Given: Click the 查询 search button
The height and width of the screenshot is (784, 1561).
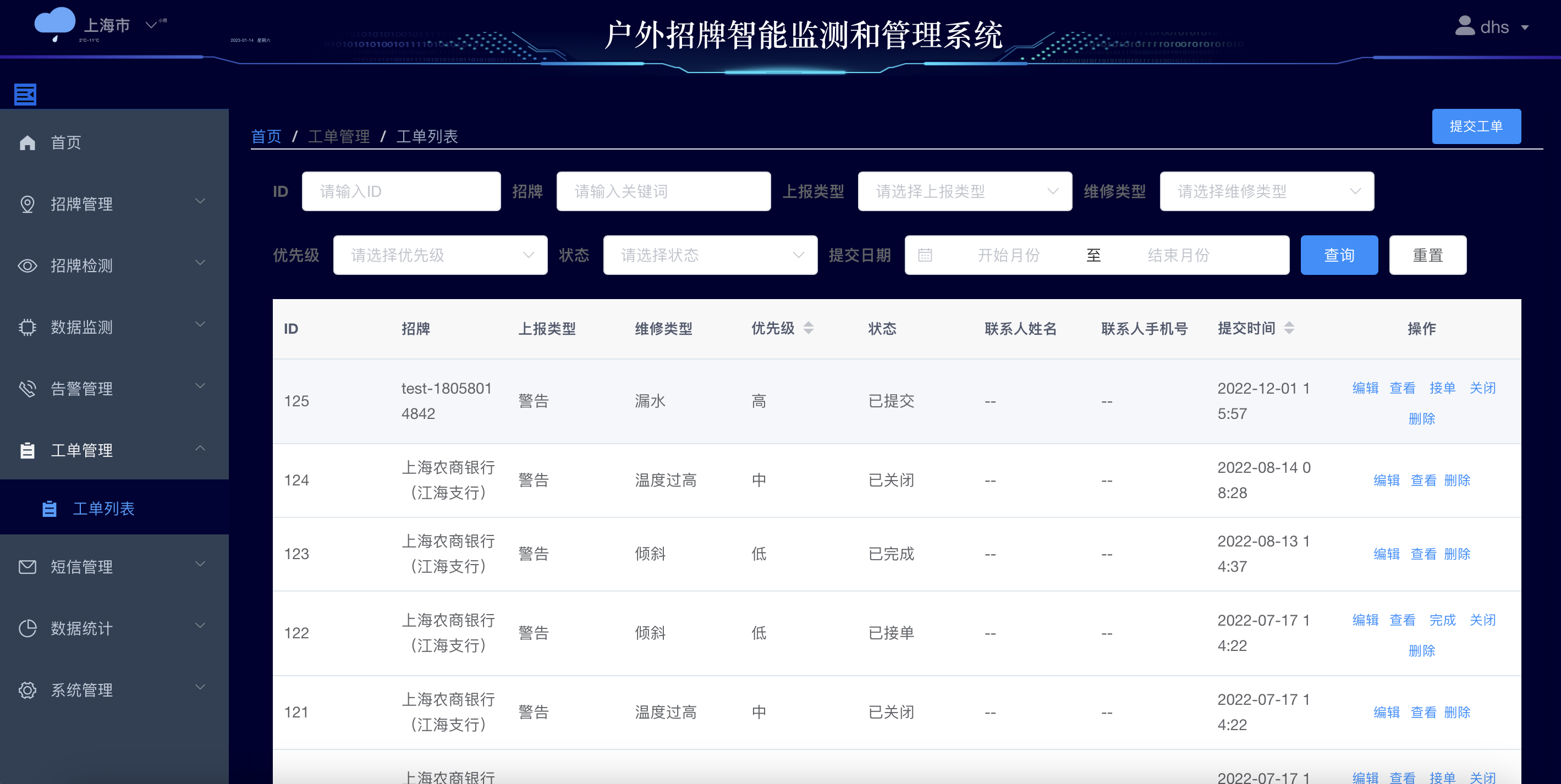Looking at the screenshot, I should point(1339,255).
